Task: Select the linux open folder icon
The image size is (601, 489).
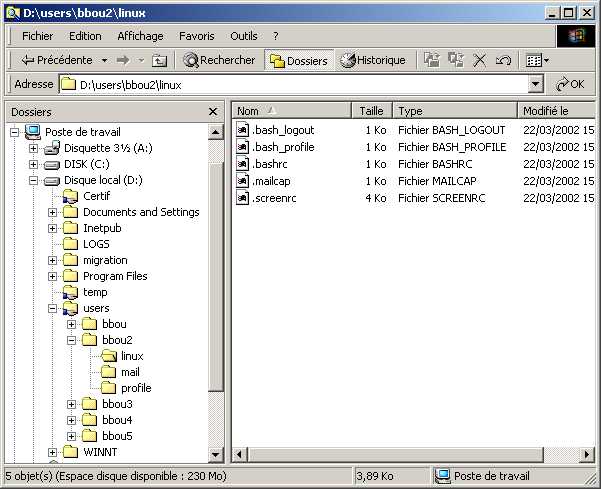Action: 109,356
